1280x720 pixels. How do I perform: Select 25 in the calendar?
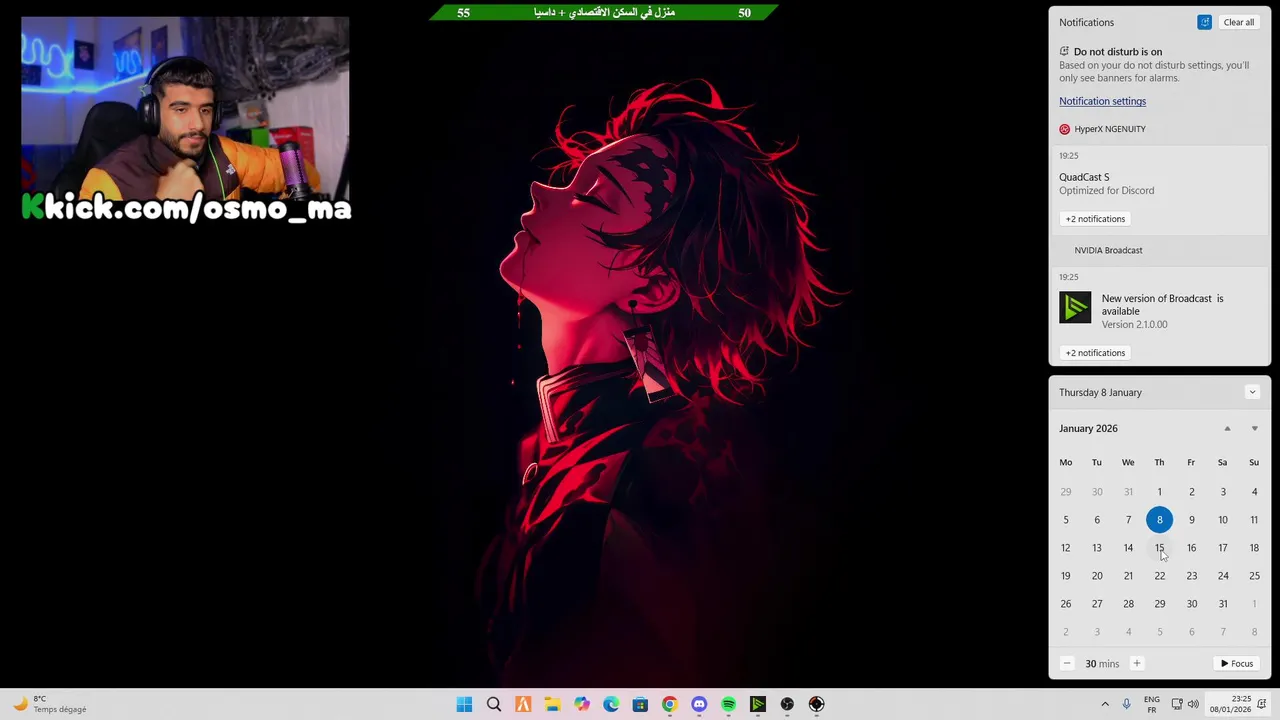coord(1254,575)
